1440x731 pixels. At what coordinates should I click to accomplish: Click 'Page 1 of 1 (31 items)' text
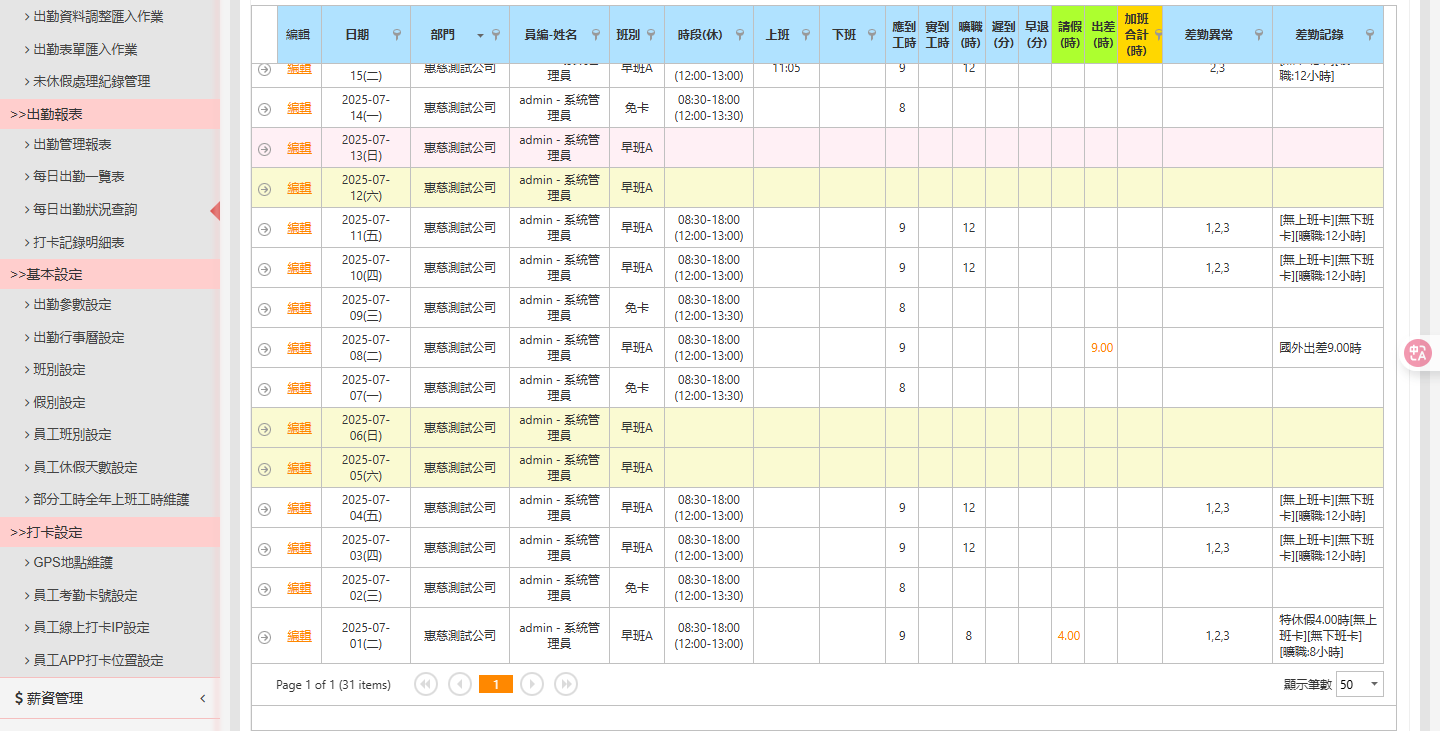tap(333, 684)
